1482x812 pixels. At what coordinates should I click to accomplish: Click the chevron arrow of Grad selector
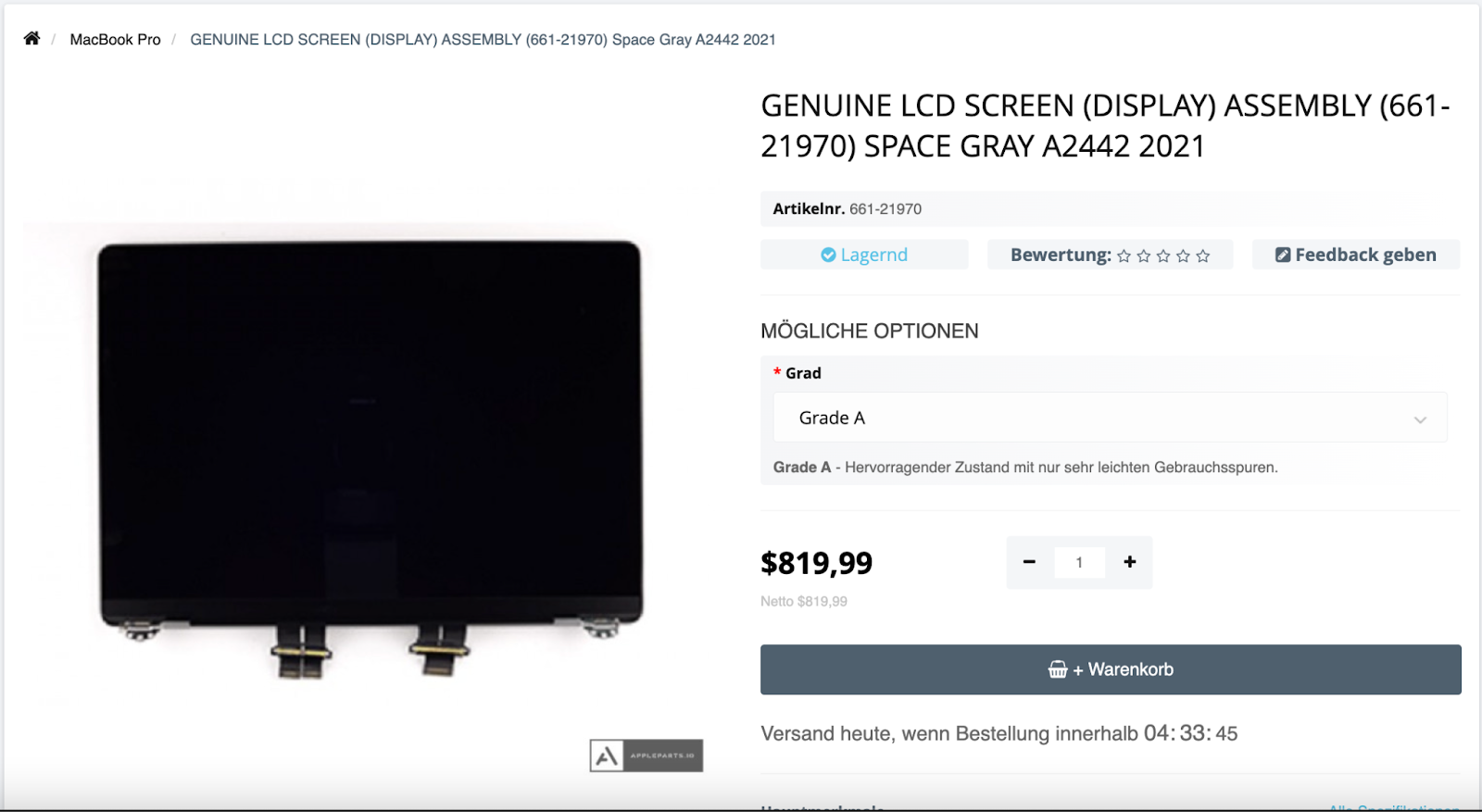pos(1420,419)
